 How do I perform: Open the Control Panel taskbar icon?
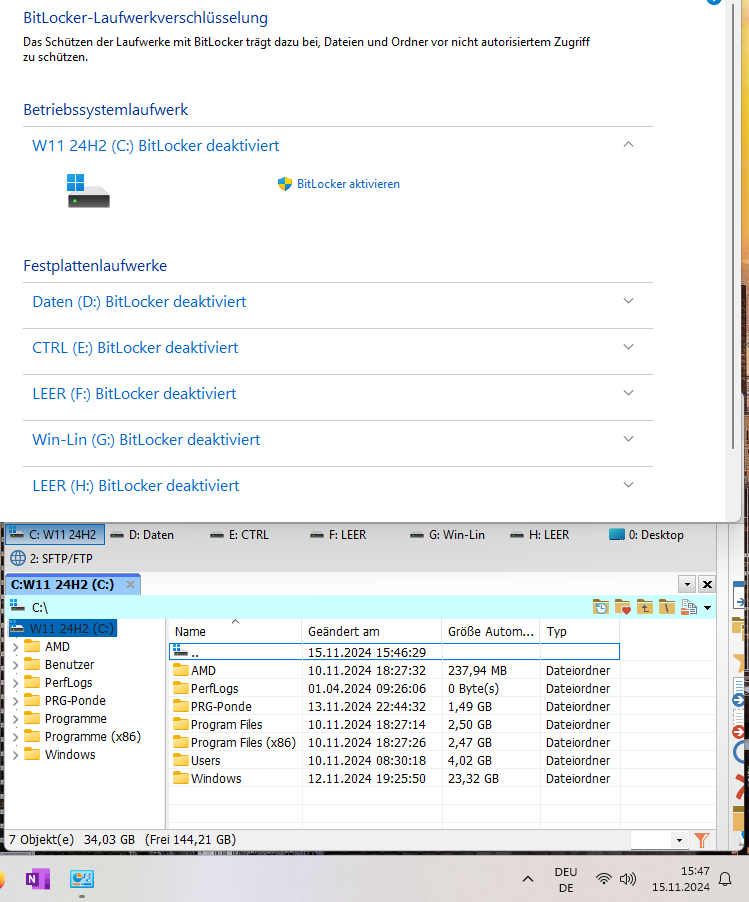point(82,879)
